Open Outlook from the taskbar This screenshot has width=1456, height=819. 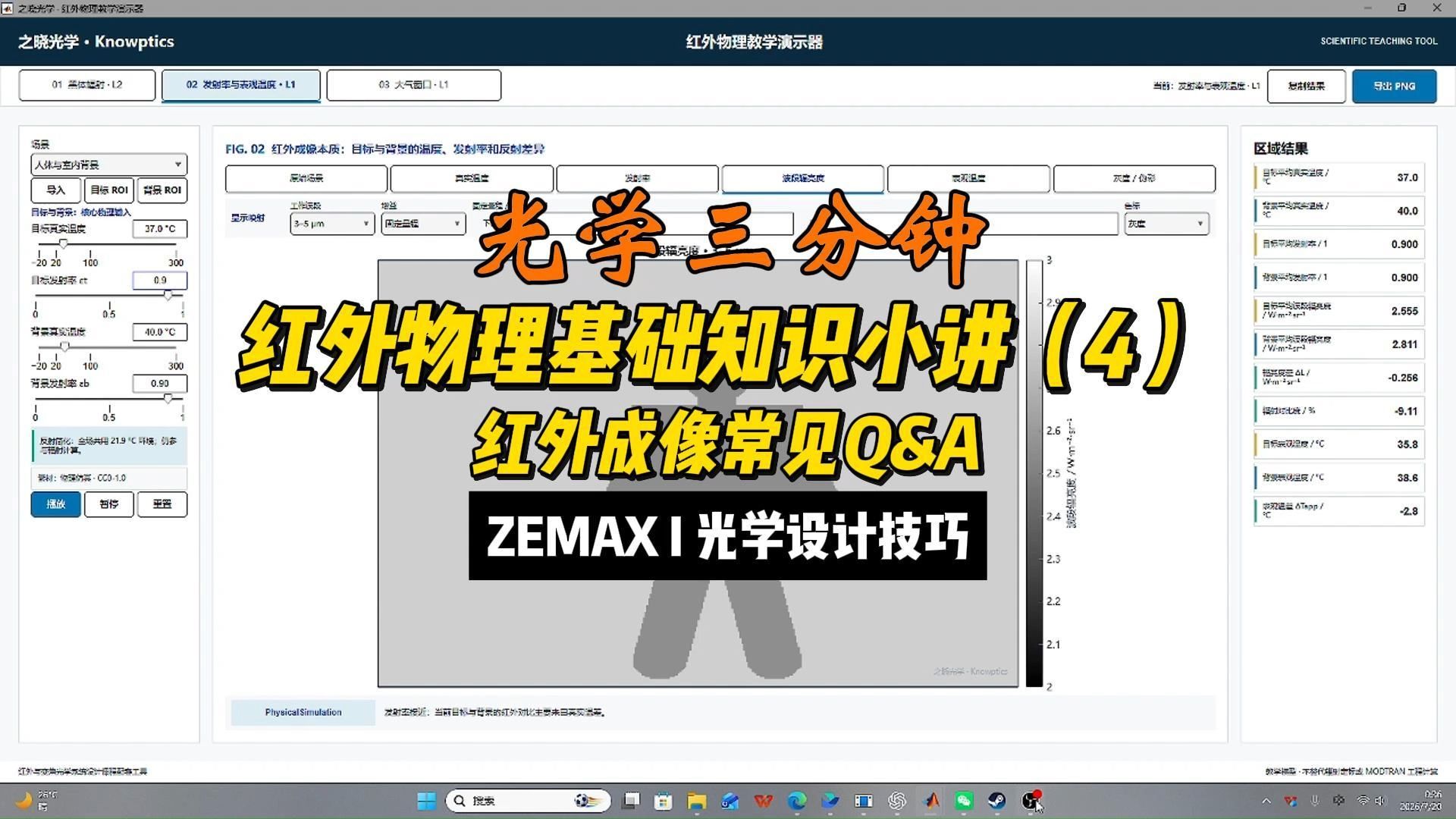pyautogui.click(x=730, y=801)
